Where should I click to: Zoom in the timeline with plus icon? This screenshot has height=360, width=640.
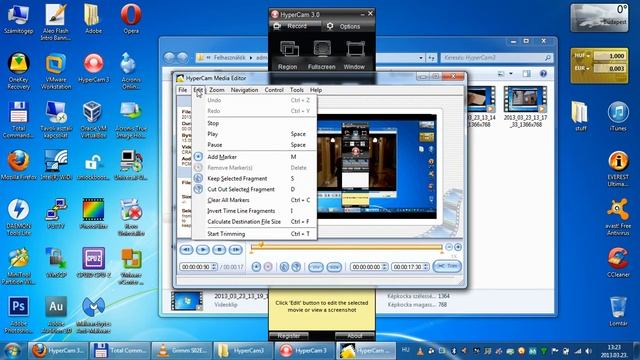(458, 247)
